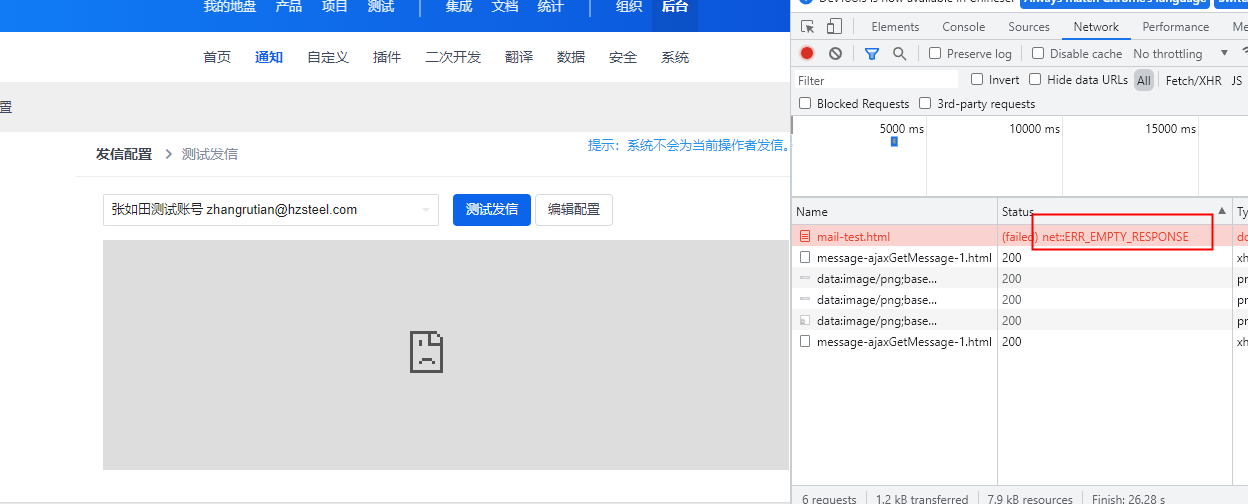Click the 编辑配置 button
The image size is (1248, 504).
coord(574,210)
